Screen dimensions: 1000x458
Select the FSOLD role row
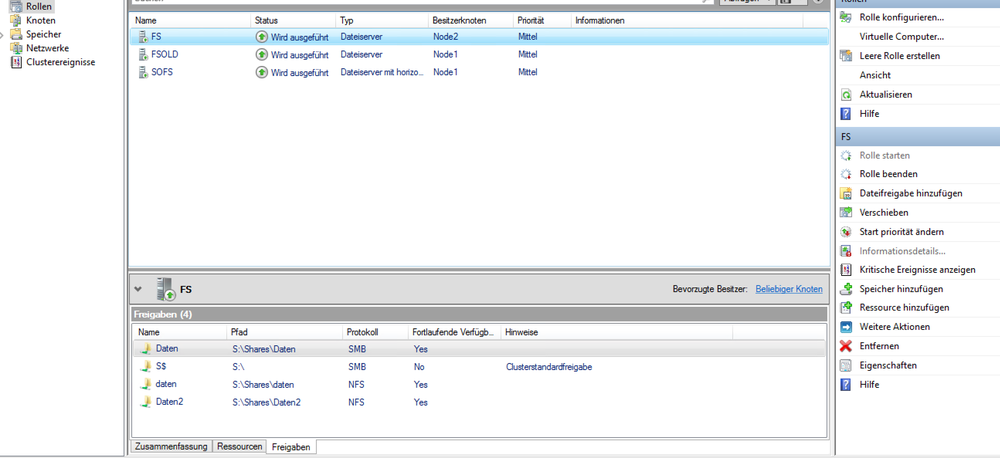(x=165, y=54)
